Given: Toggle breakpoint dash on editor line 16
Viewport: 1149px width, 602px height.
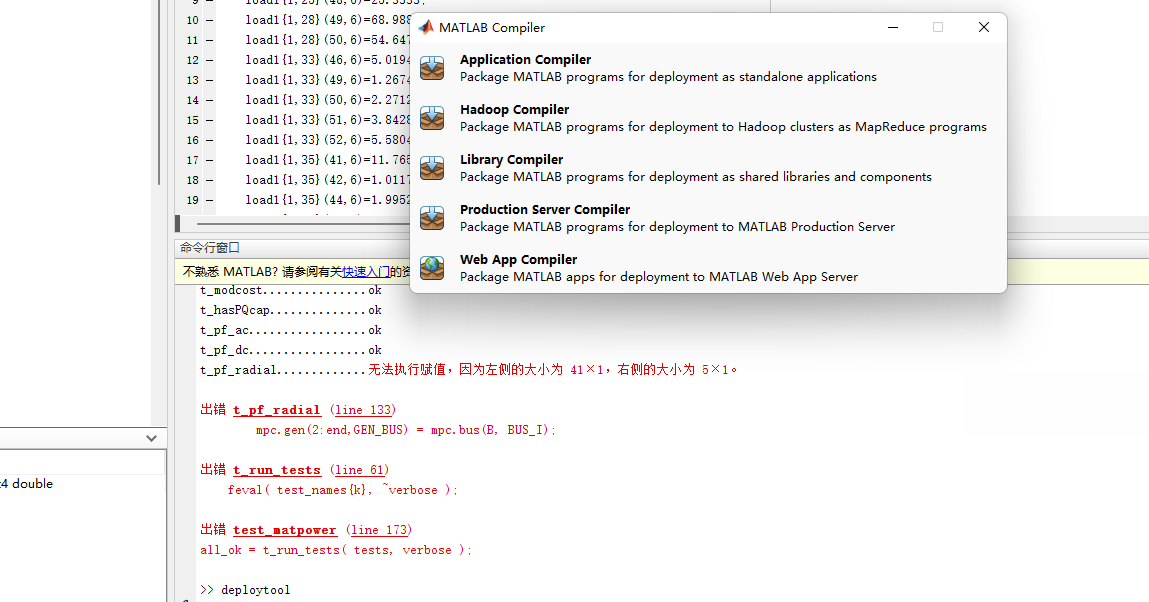Looking at the screenshot, I should coord(210,140).
